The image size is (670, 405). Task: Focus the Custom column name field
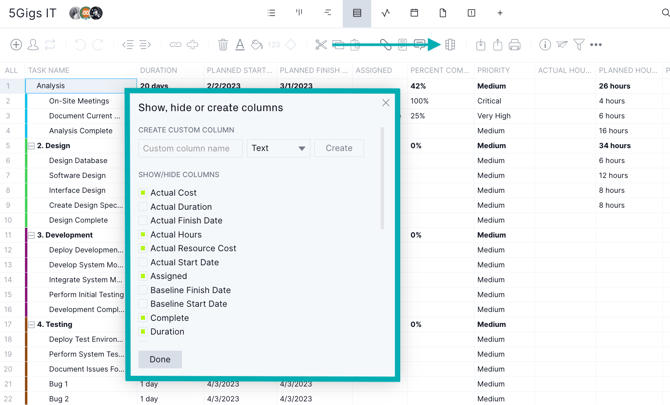[x=190, y=148]
